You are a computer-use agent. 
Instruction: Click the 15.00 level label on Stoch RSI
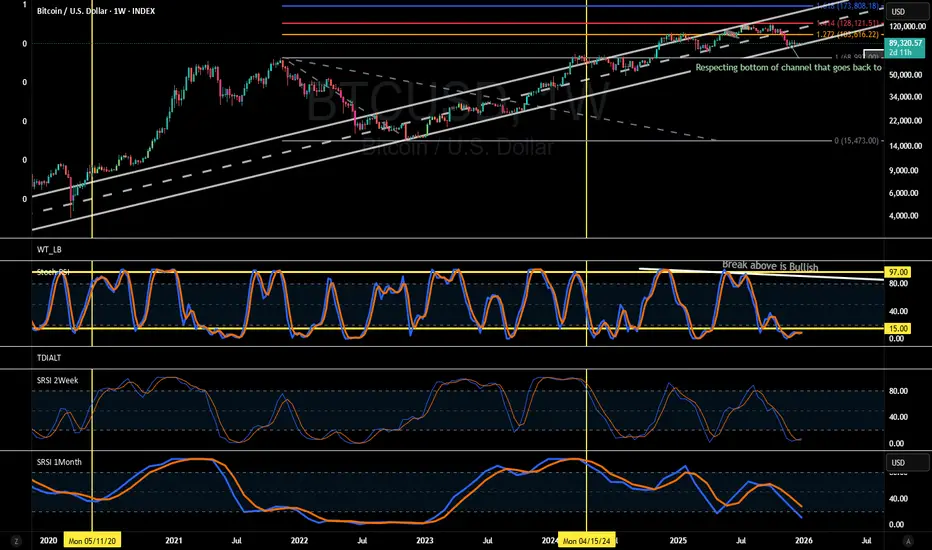click(x=898, y=328)
